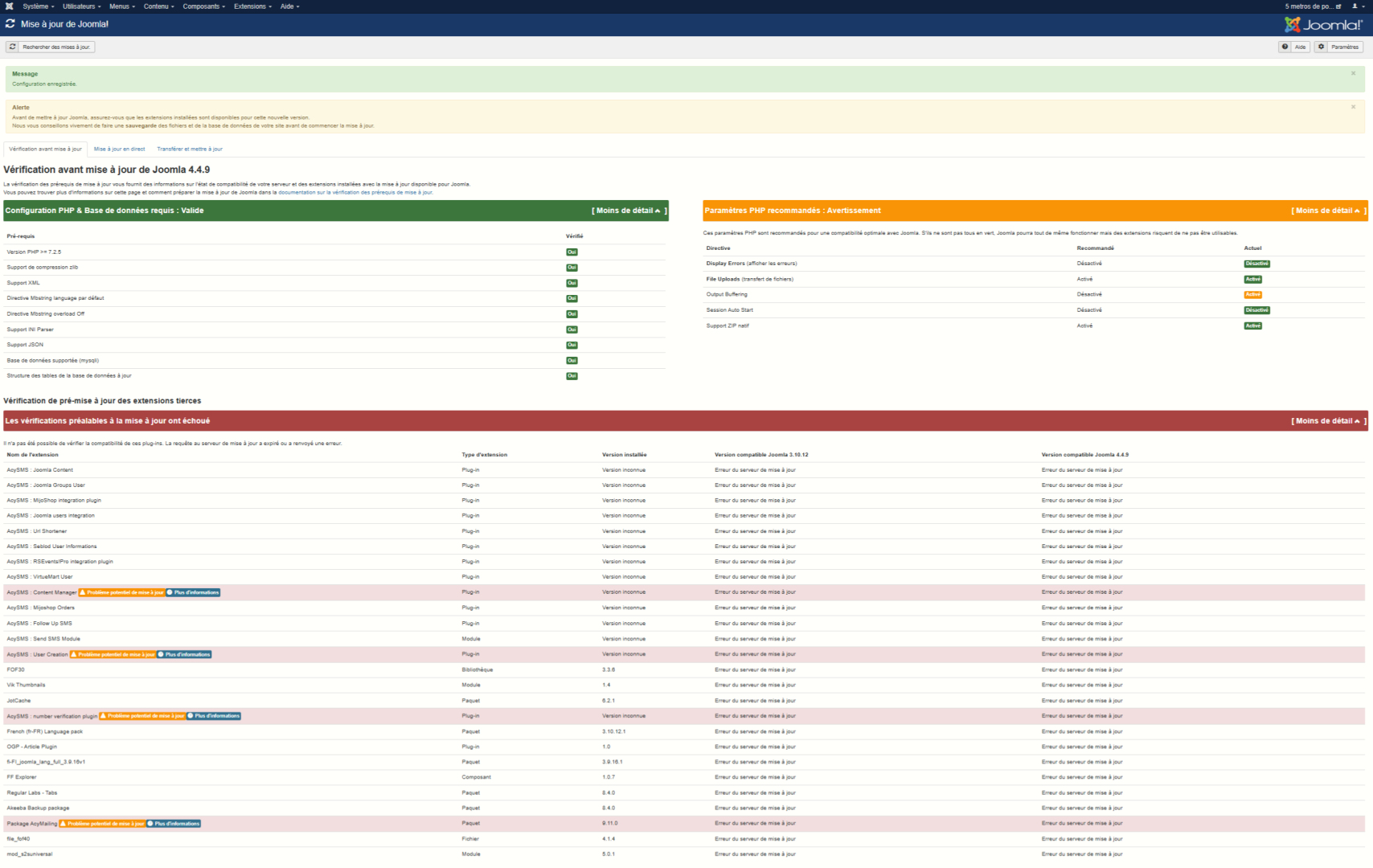The image size is (1373, 868).
Task: Close the yellow Alerte notice
Action: tap(1353, 107)
